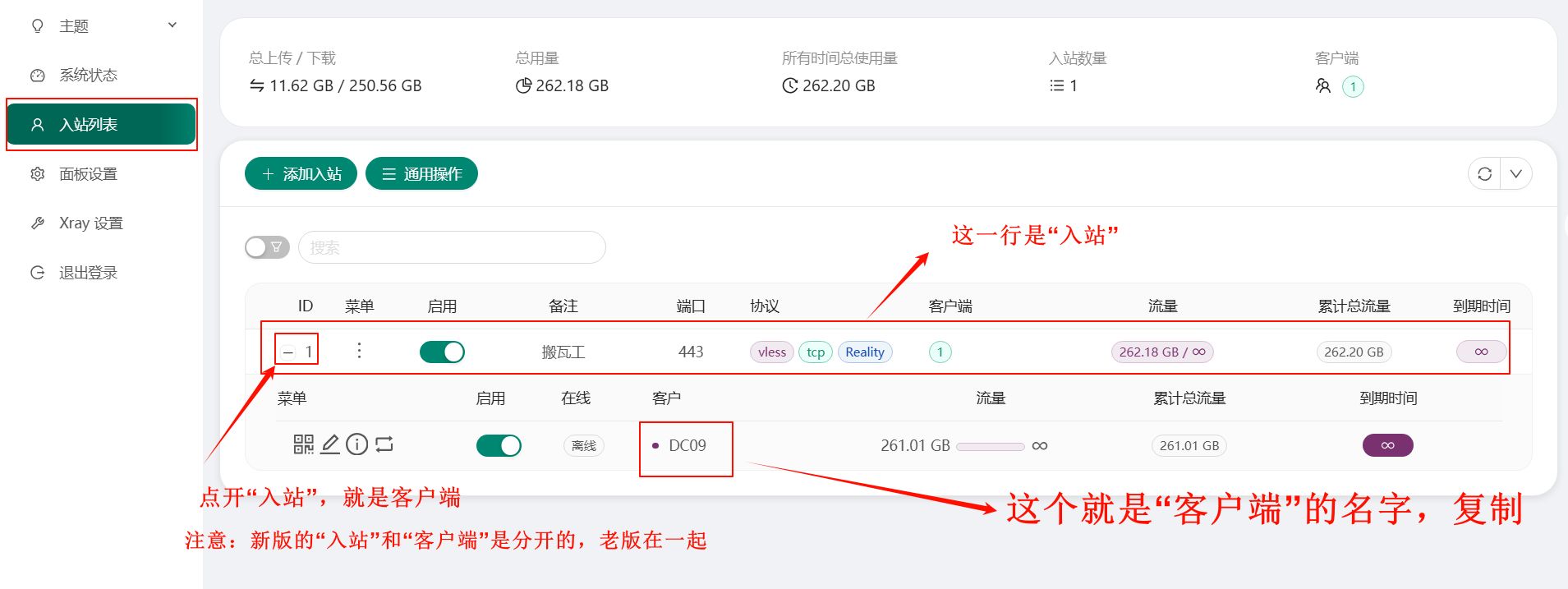Collapse inbound row 1 with the minus expander
This screenshot has width=1568, height=589.
[287, 352]
